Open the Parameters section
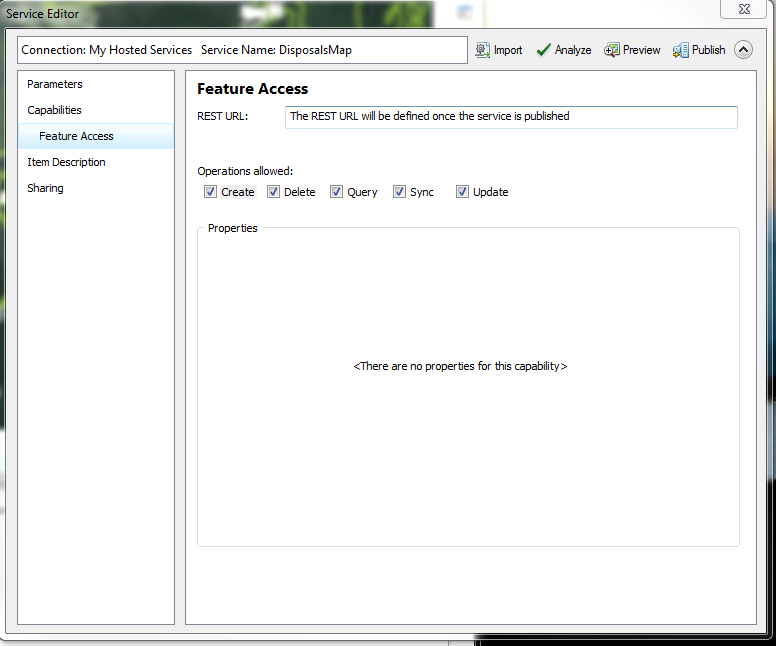This screenshot has width=776, height=646. 55,84
